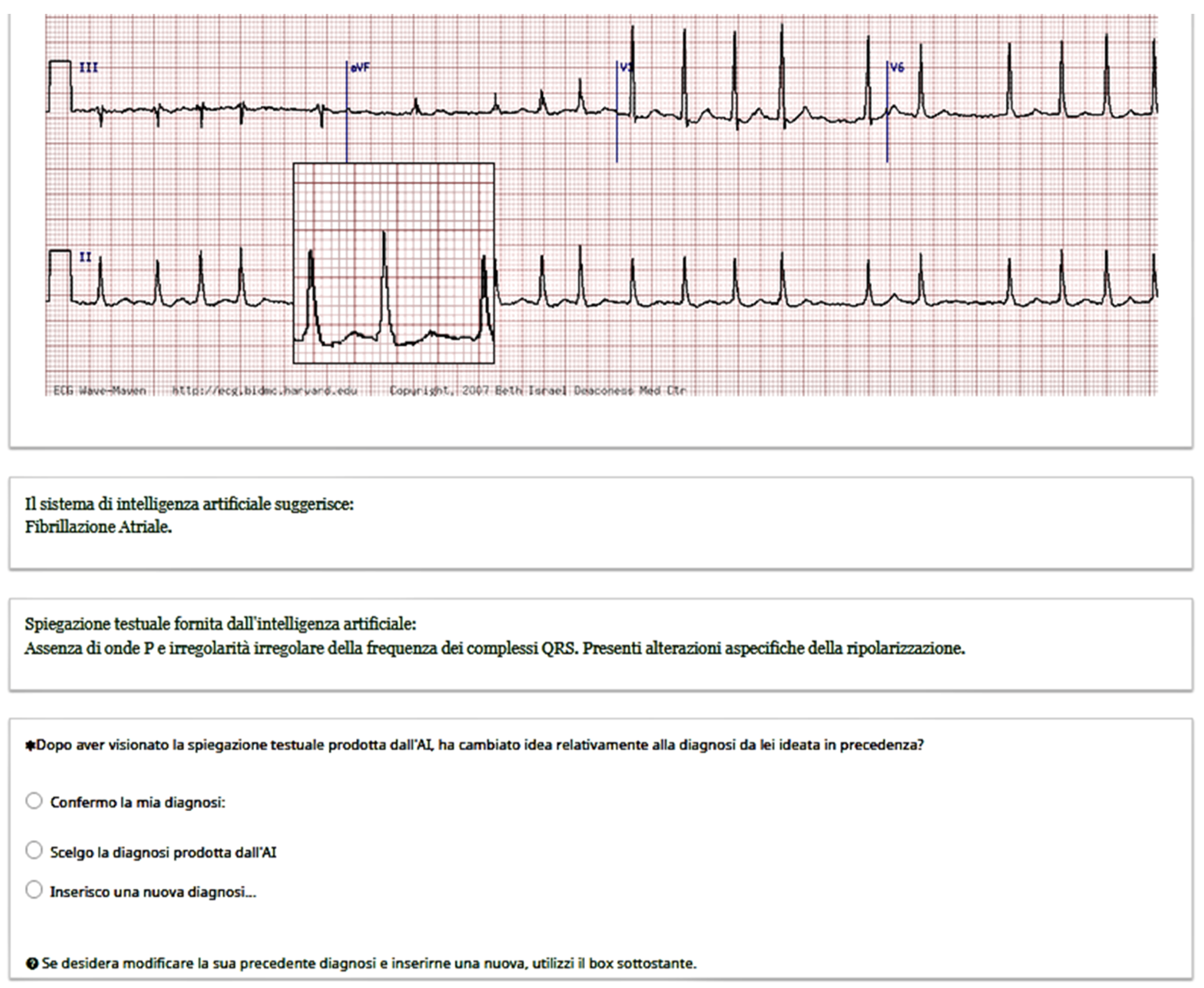
Task: Click the 'Fibrillazione Atriale.' AI suggestion text
Action: point(99,527)
